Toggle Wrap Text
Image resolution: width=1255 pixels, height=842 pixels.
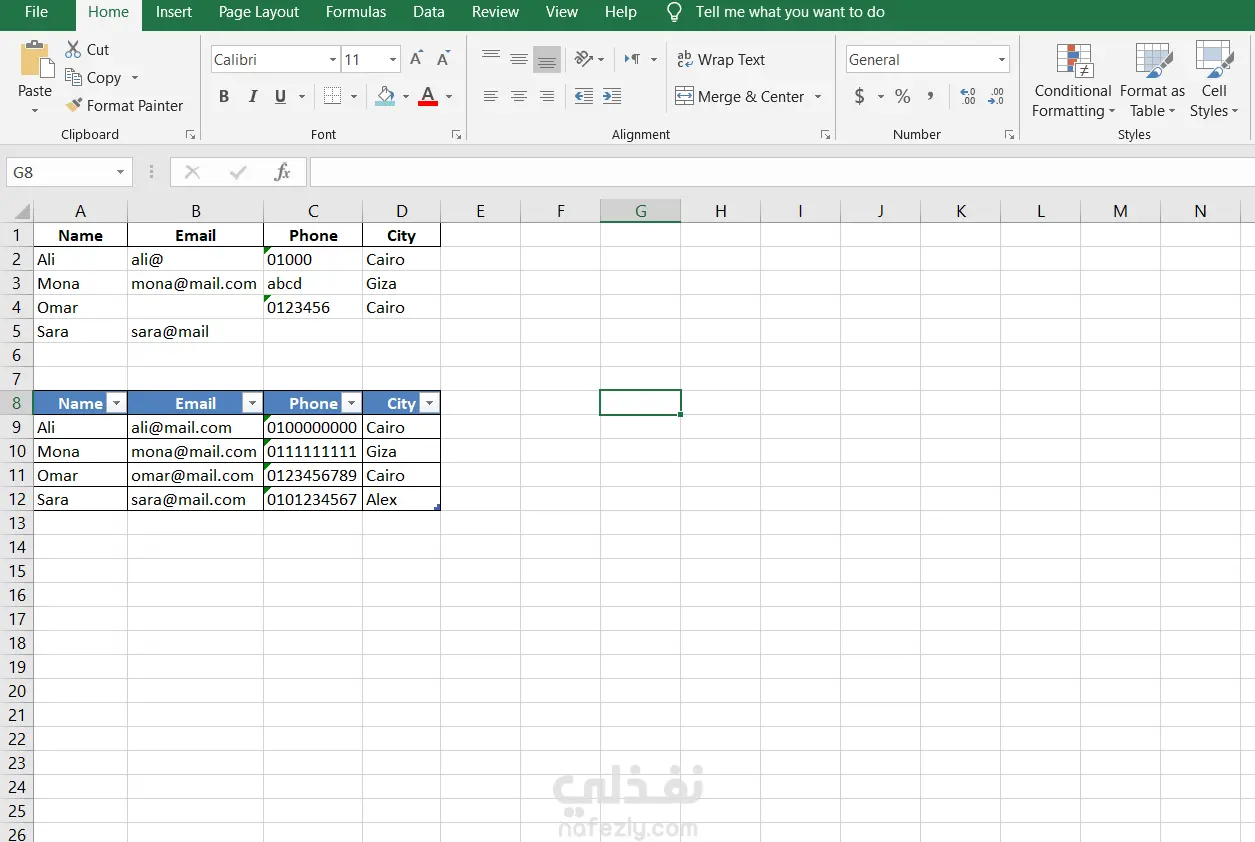(721, 59)
